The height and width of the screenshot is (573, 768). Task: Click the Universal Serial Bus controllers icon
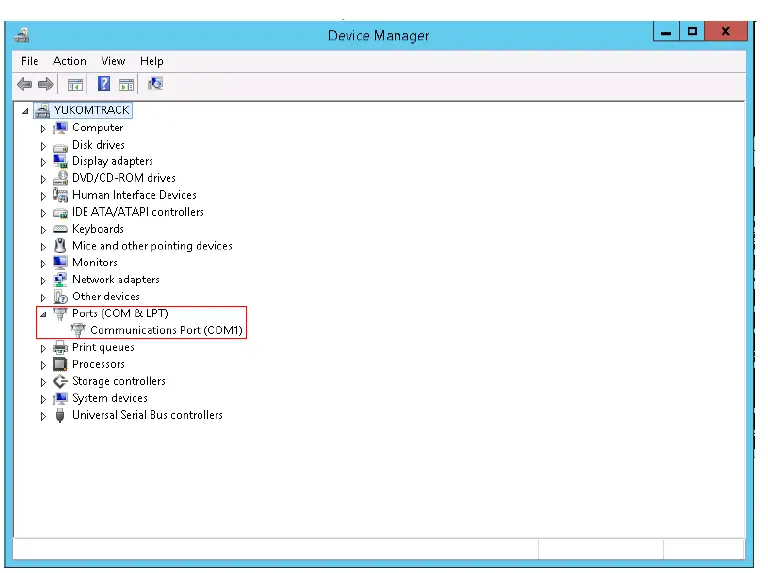pos(60,415)
